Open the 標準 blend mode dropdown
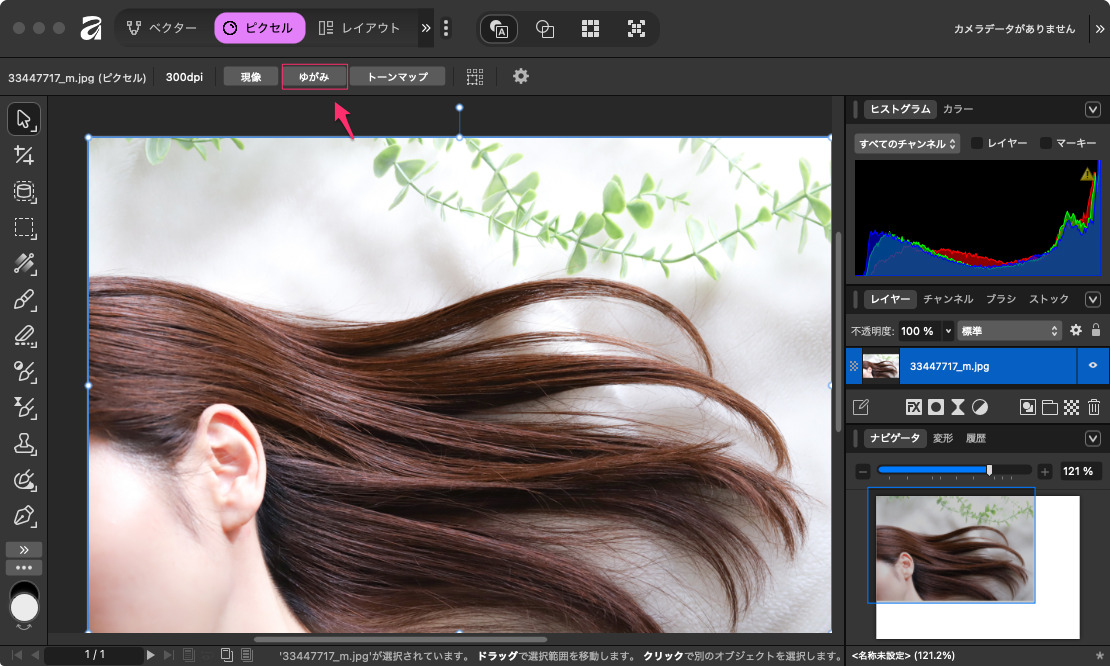 coord(1009,330)
